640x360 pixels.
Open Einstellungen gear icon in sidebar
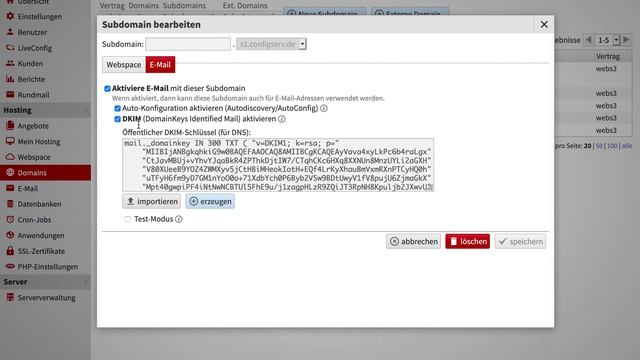[10, 16]
